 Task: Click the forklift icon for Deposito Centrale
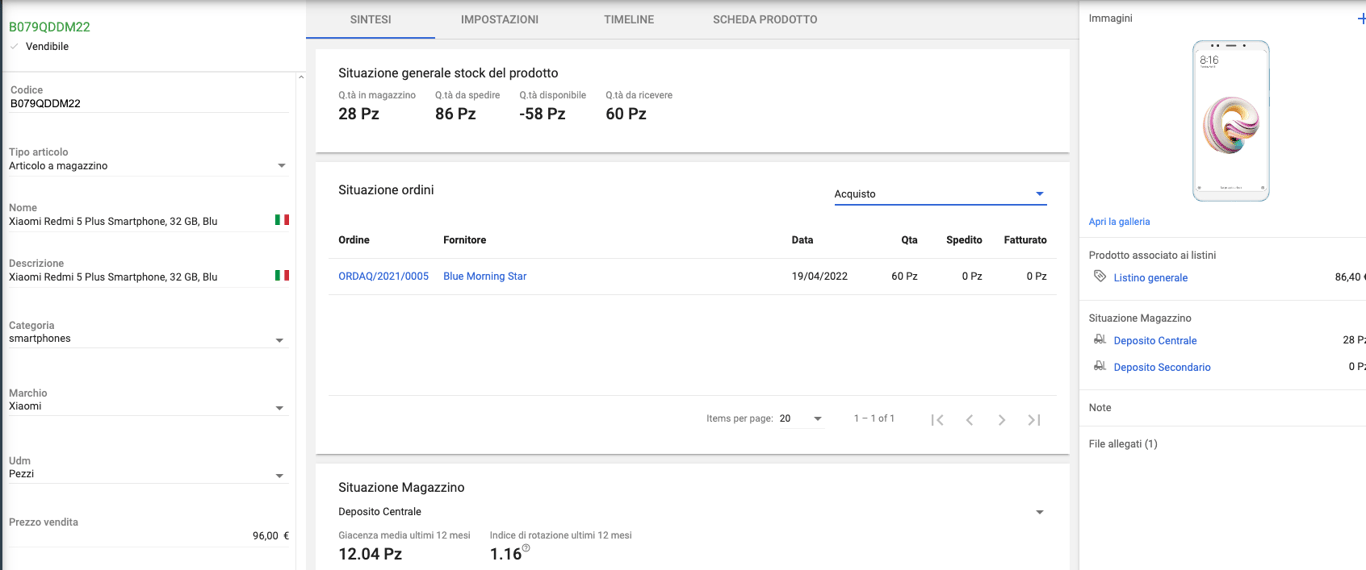point(1100,340)
